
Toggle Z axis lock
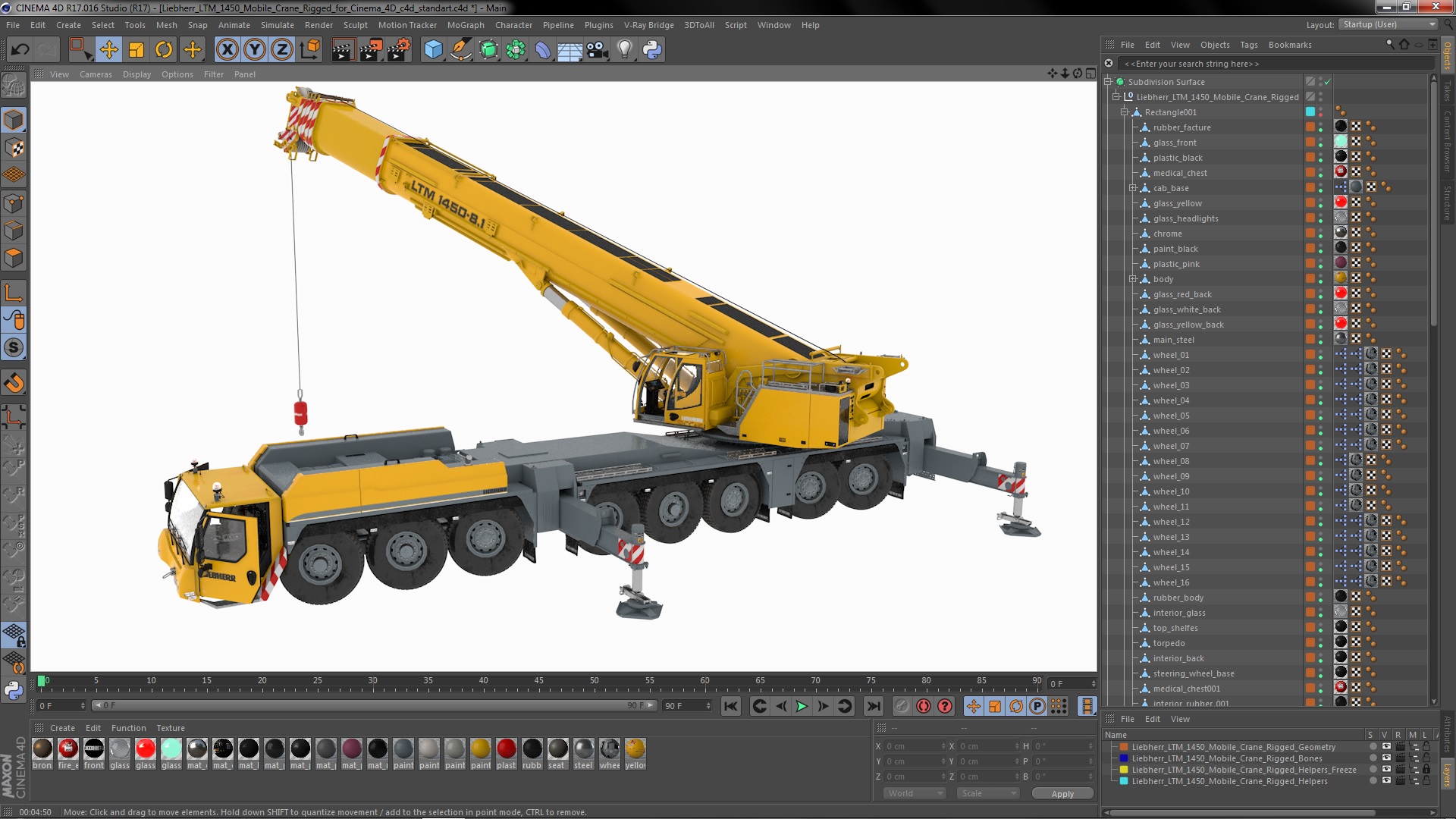(282, 50)
